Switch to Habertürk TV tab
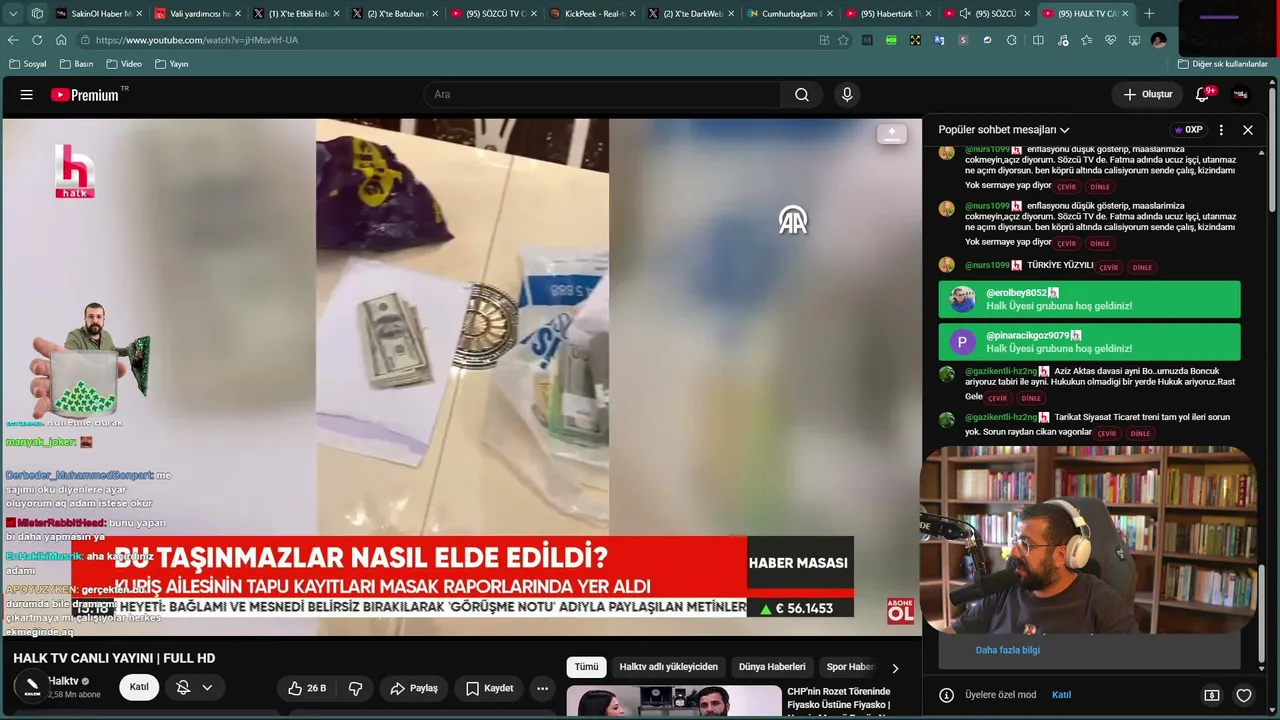The width and height of the screenshot is (1280, 720). [x=890, y=14]
